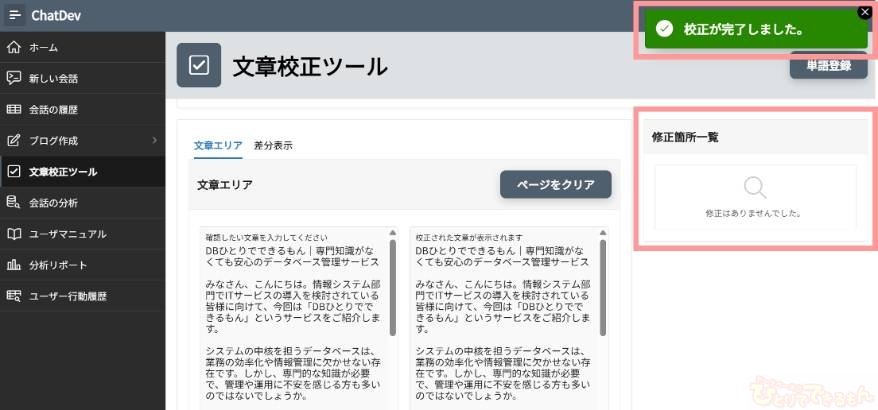Dismiss the 校正が完了しました notification
The width and height of the screenshot is (878, 410).
click(x=865, y=12)
